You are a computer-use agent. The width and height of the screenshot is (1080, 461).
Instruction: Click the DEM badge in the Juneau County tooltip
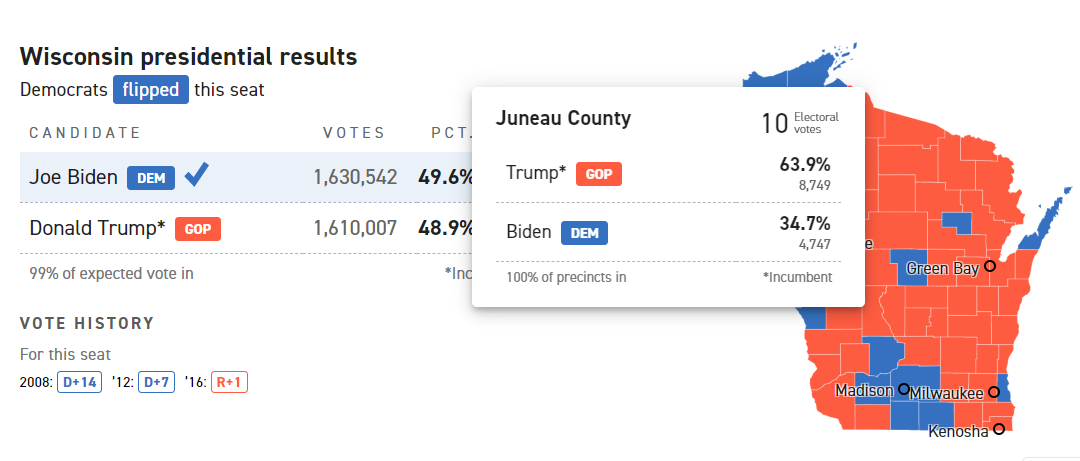click(584, 233)
